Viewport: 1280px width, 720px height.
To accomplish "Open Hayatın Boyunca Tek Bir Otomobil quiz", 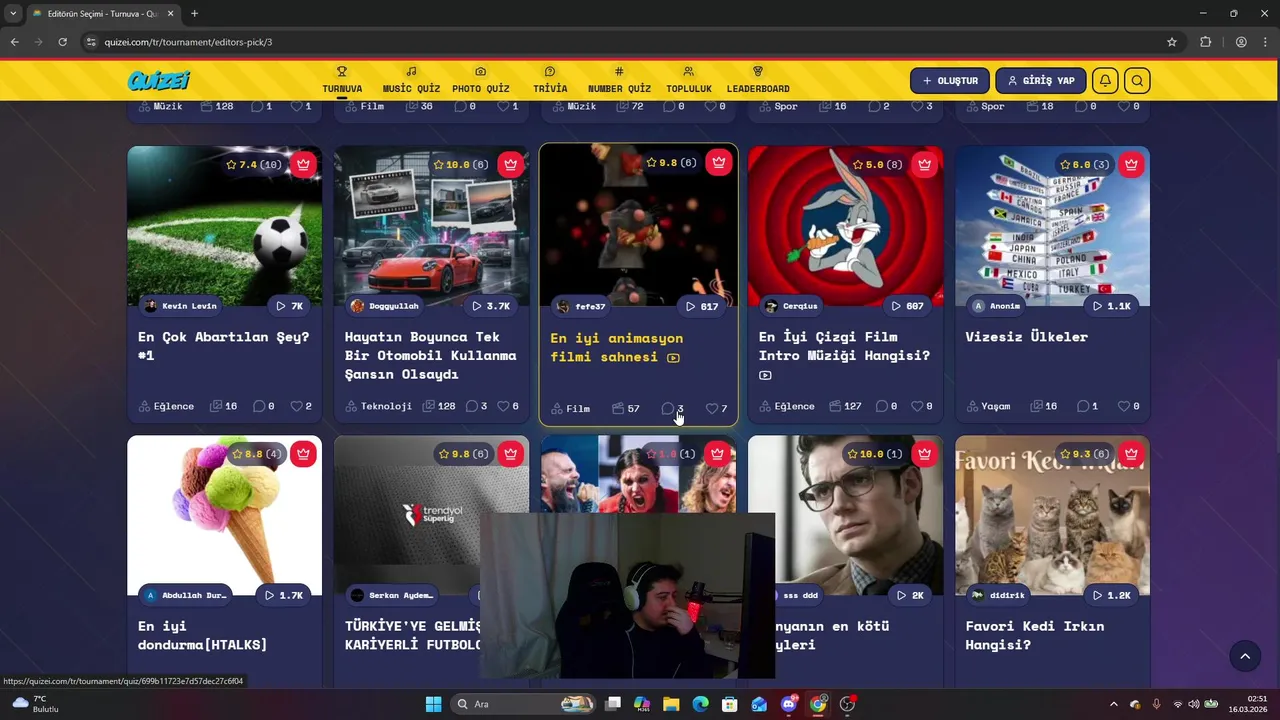I will (x=431, y=355).
